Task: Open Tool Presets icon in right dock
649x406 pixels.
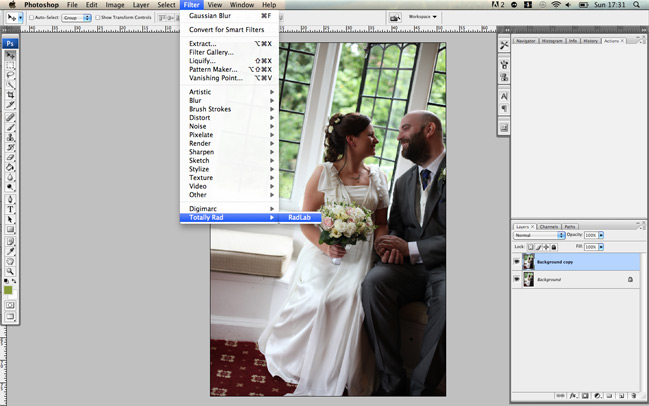Action: (504, 45)
